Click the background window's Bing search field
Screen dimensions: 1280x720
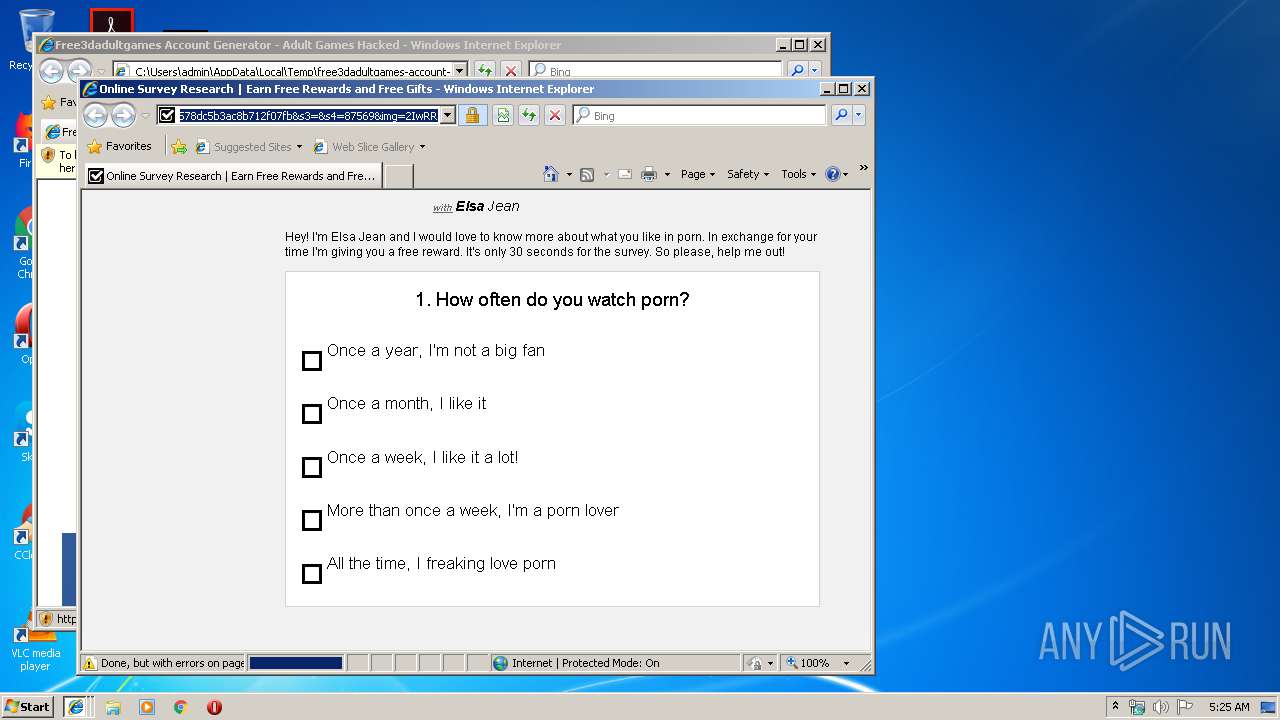coord(655,71)
